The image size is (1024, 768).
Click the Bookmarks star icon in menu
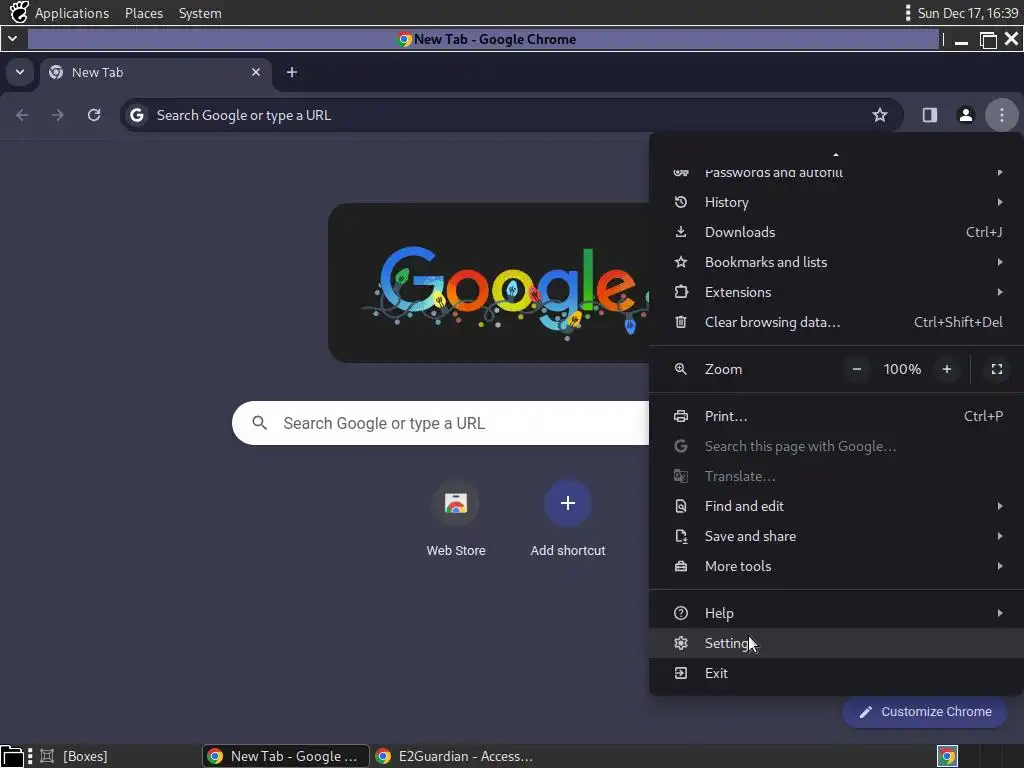(x=680, y=262)
